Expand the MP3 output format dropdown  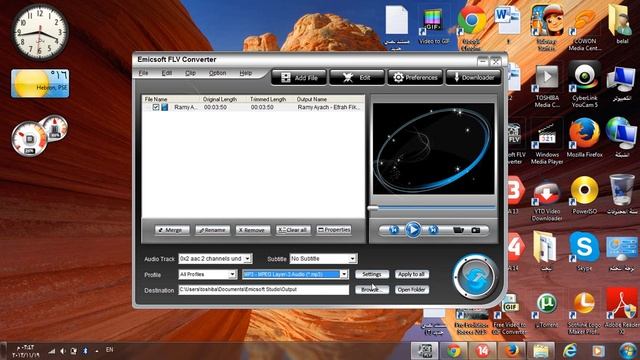[x=344, y=274]
